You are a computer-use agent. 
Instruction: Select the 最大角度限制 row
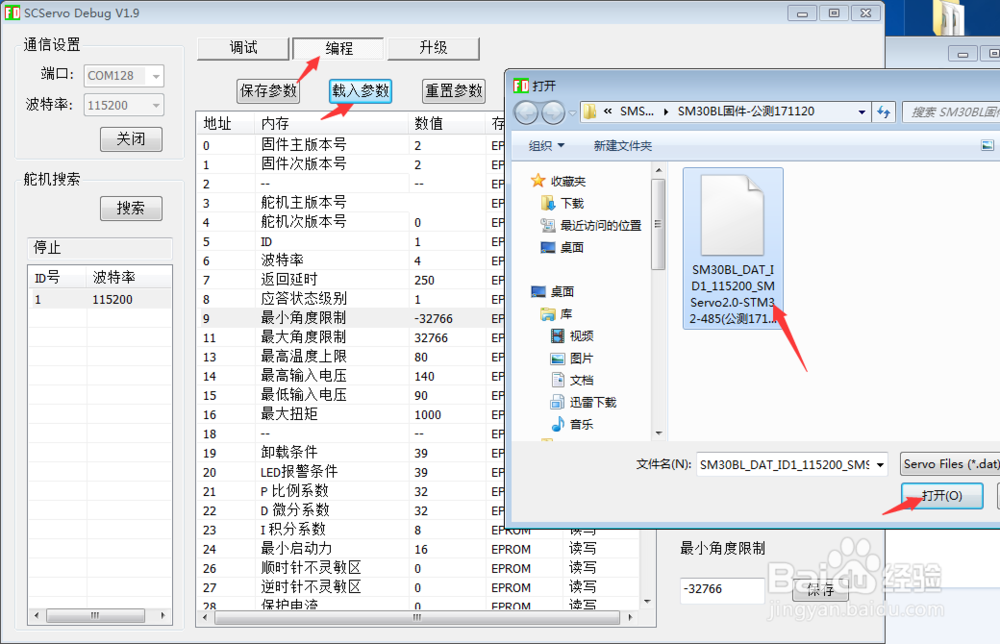pyautogui.click(x=351, y=337)
